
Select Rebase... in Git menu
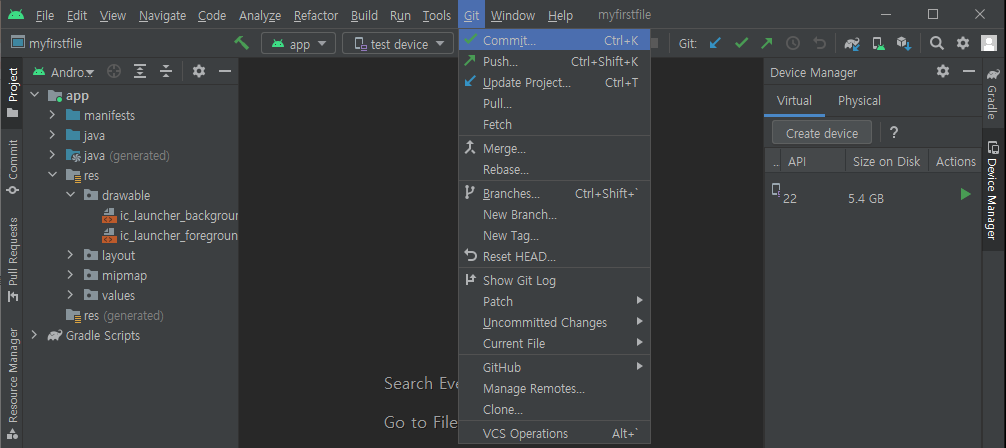(554, 170)
